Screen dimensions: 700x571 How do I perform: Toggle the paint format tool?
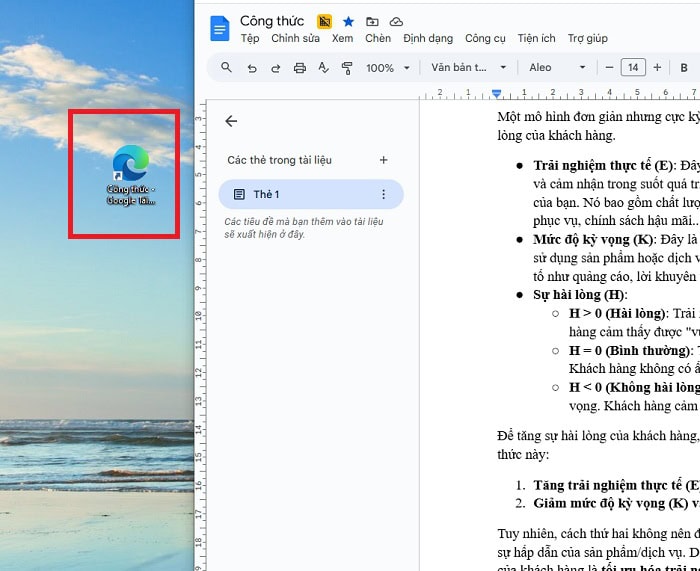pos(347,68)
